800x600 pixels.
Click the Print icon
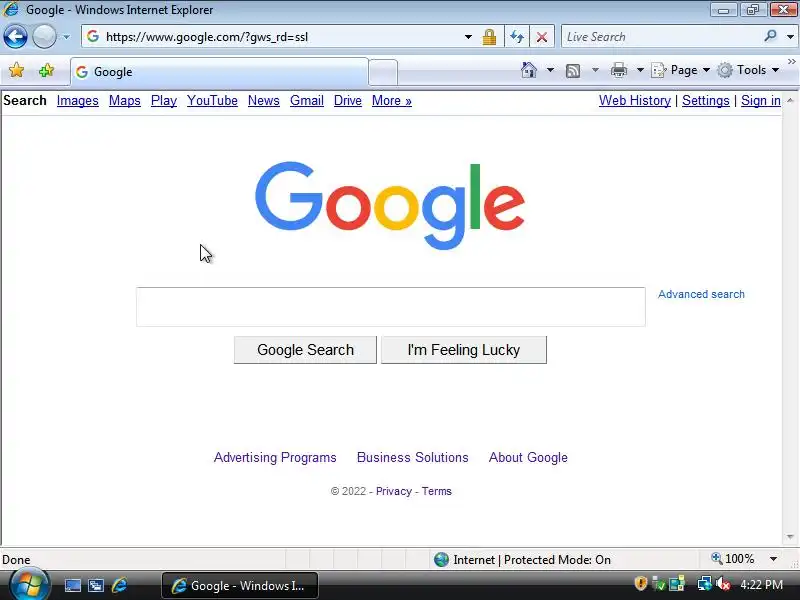tap(618, 70)
